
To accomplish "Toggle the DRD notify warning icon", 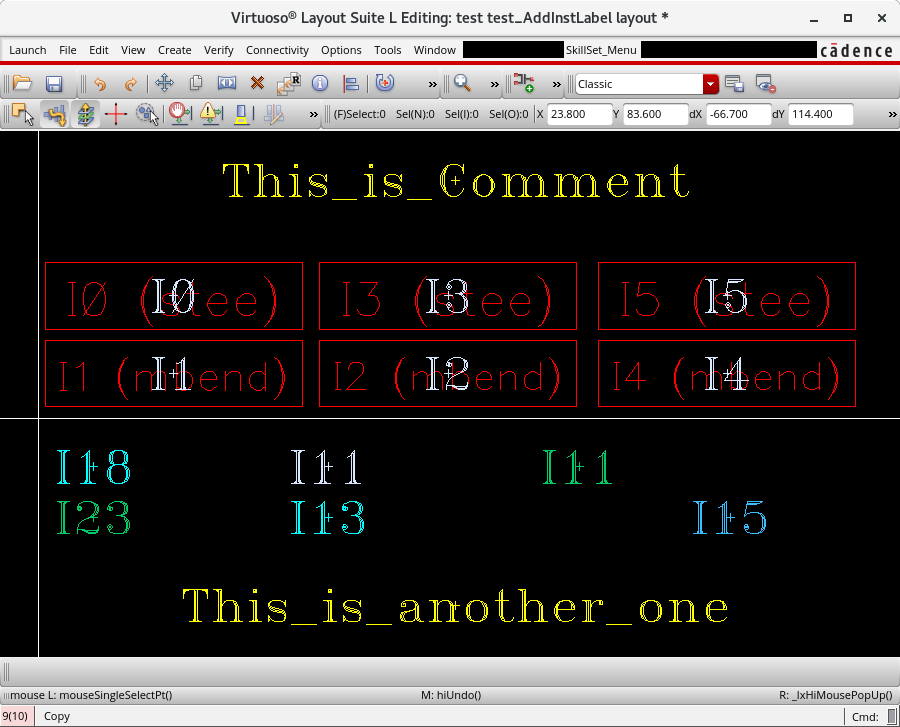I will (x=211, y=113).
